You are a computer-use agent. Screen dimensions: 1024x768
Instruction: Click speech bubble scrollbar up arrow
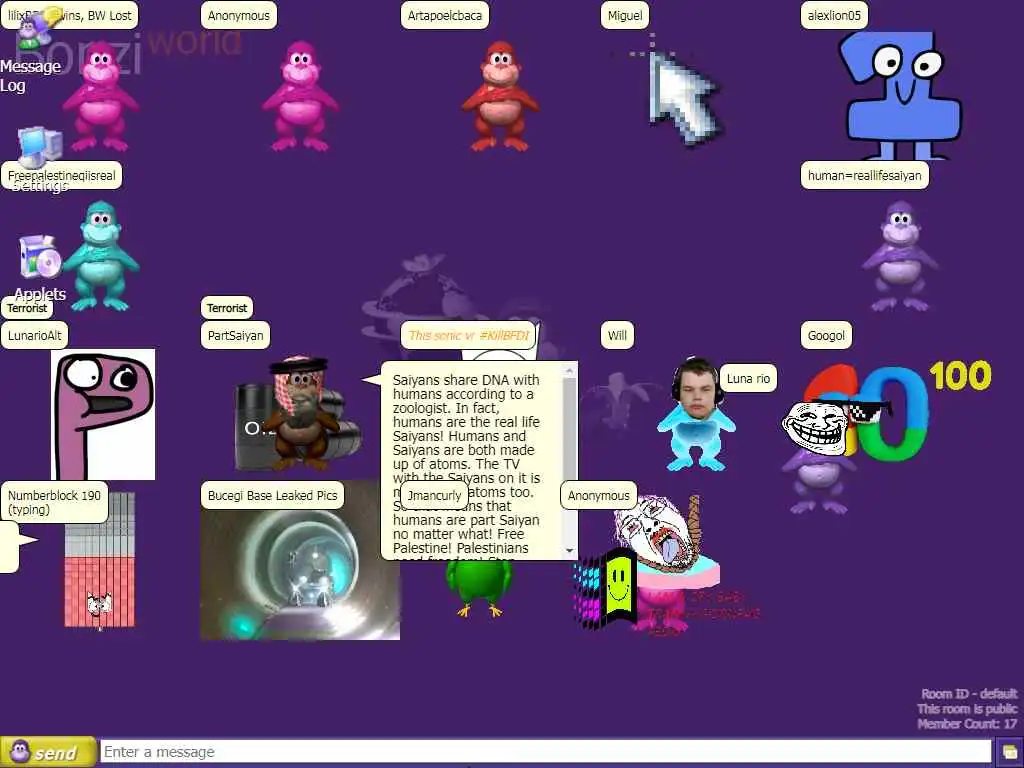[569, 370]
